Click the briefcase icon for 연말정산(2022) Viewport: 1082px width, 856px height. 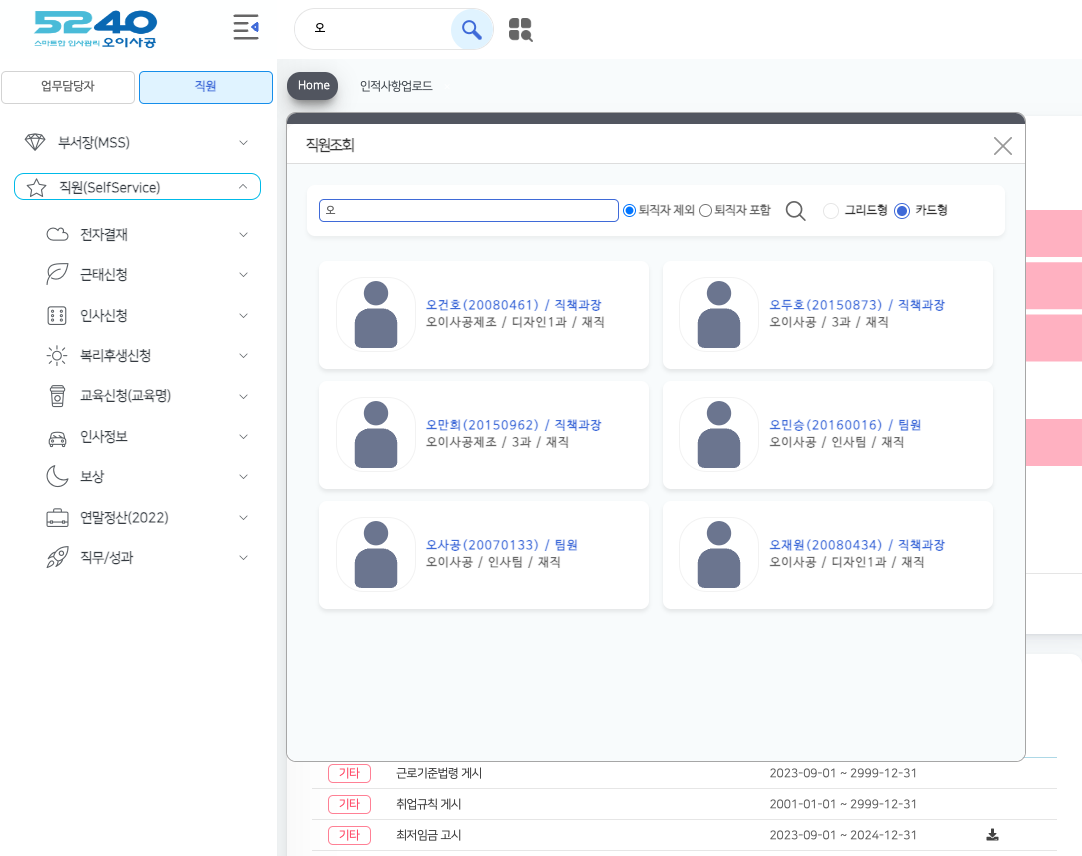click(57, 518)
